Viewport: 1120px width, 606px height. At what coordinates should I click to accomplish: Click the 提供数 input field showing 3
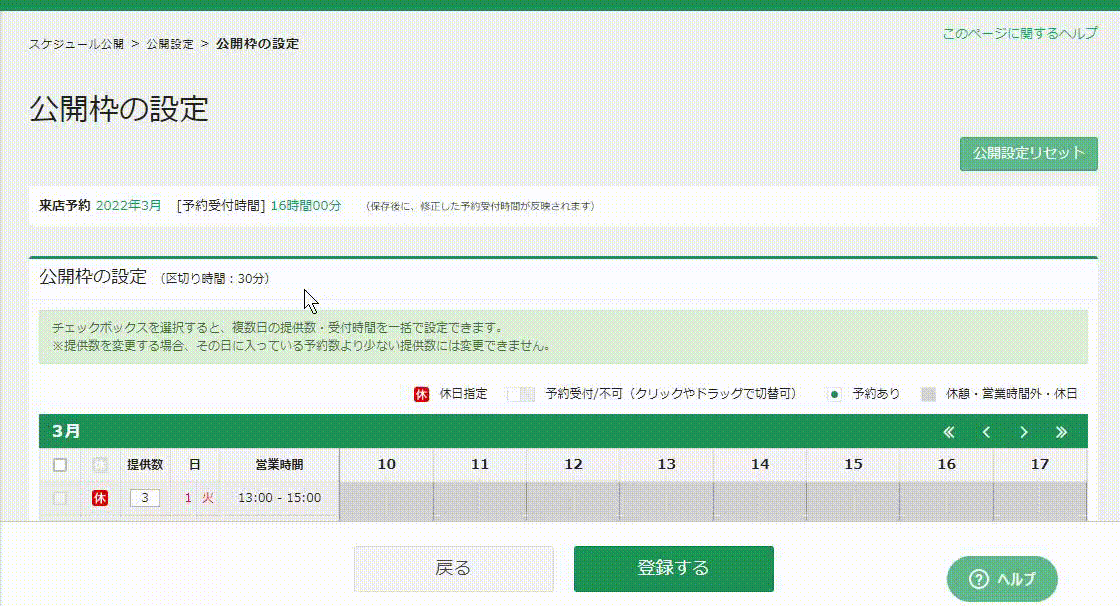pyautogui.click(x=144, y=497)
